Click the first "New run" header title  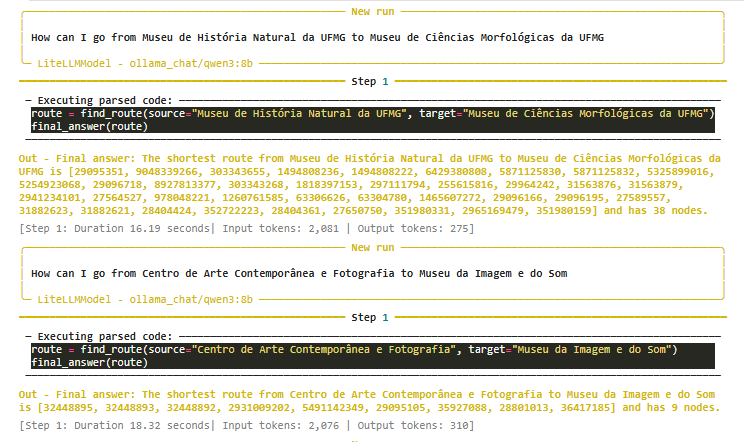point(374,12)
